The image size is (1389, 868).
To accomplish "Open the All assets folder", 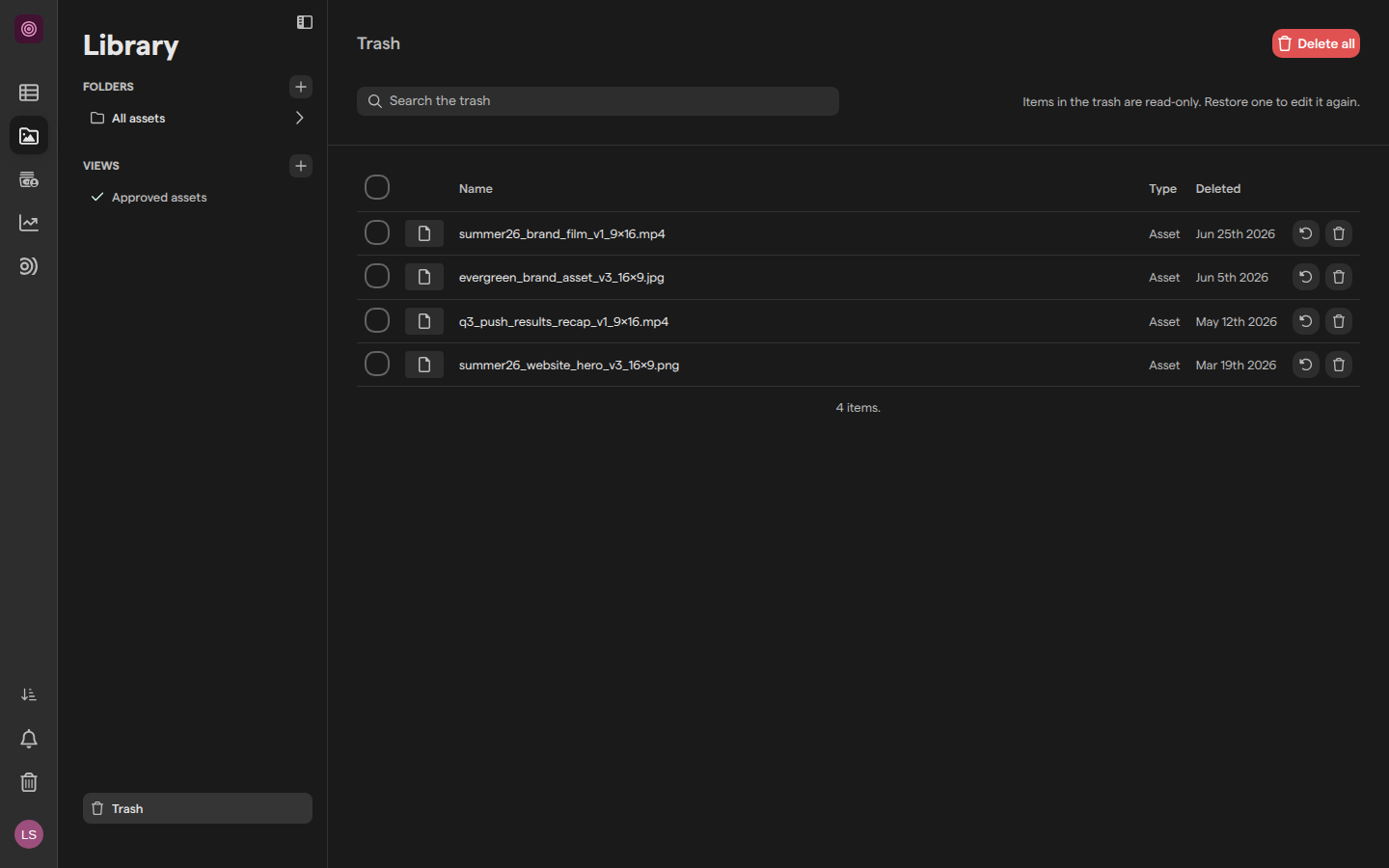I will [x=197, y=118].
